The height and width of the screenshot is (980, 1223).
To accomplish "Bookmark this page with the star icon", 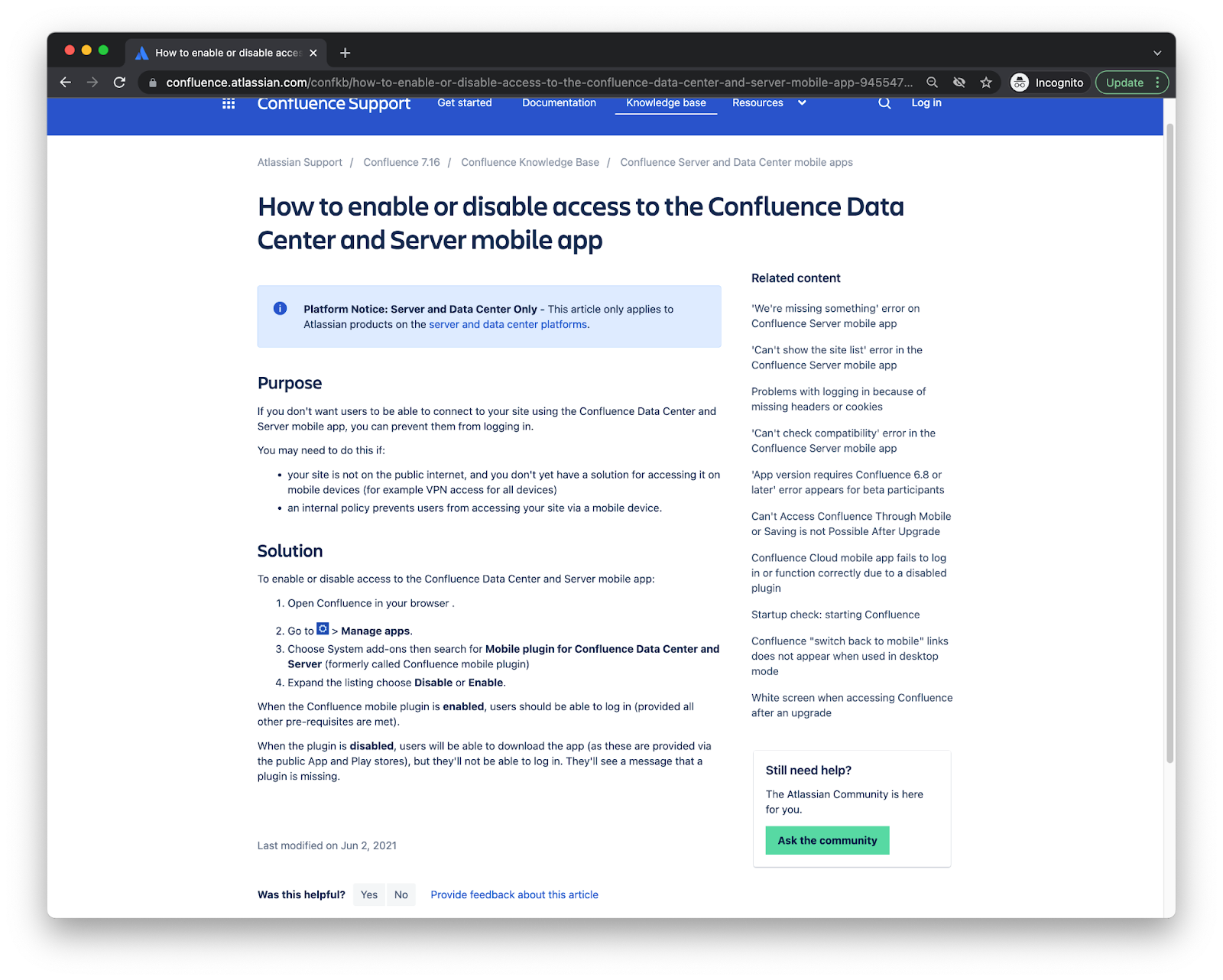I will pos(986,83).
